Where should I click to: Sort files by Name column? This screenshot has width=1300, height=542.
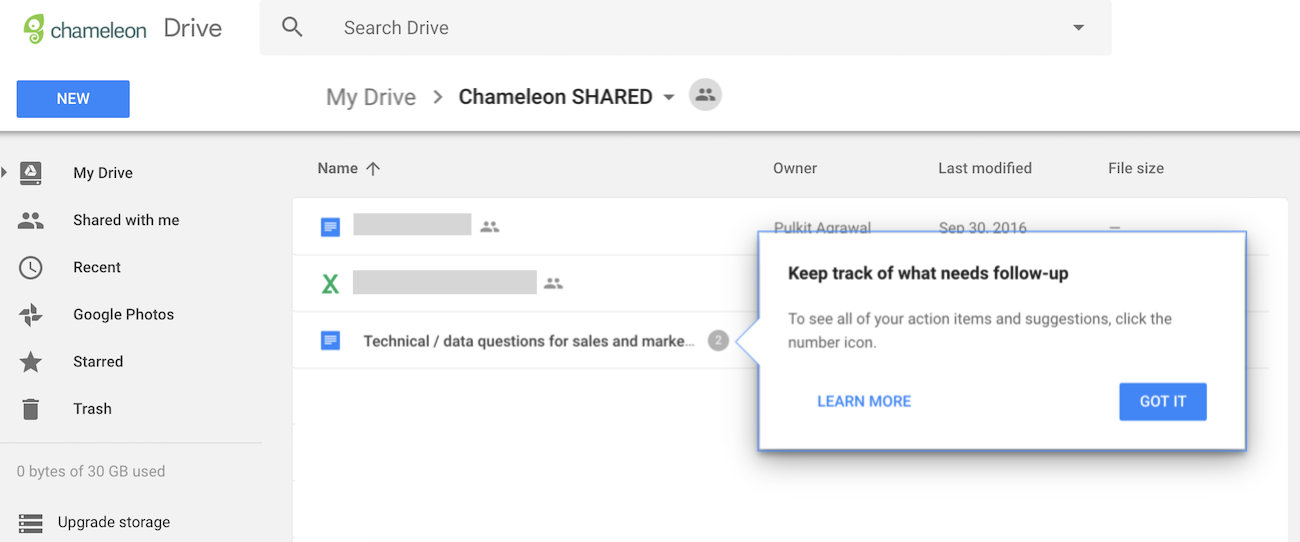tap(338, 169)
